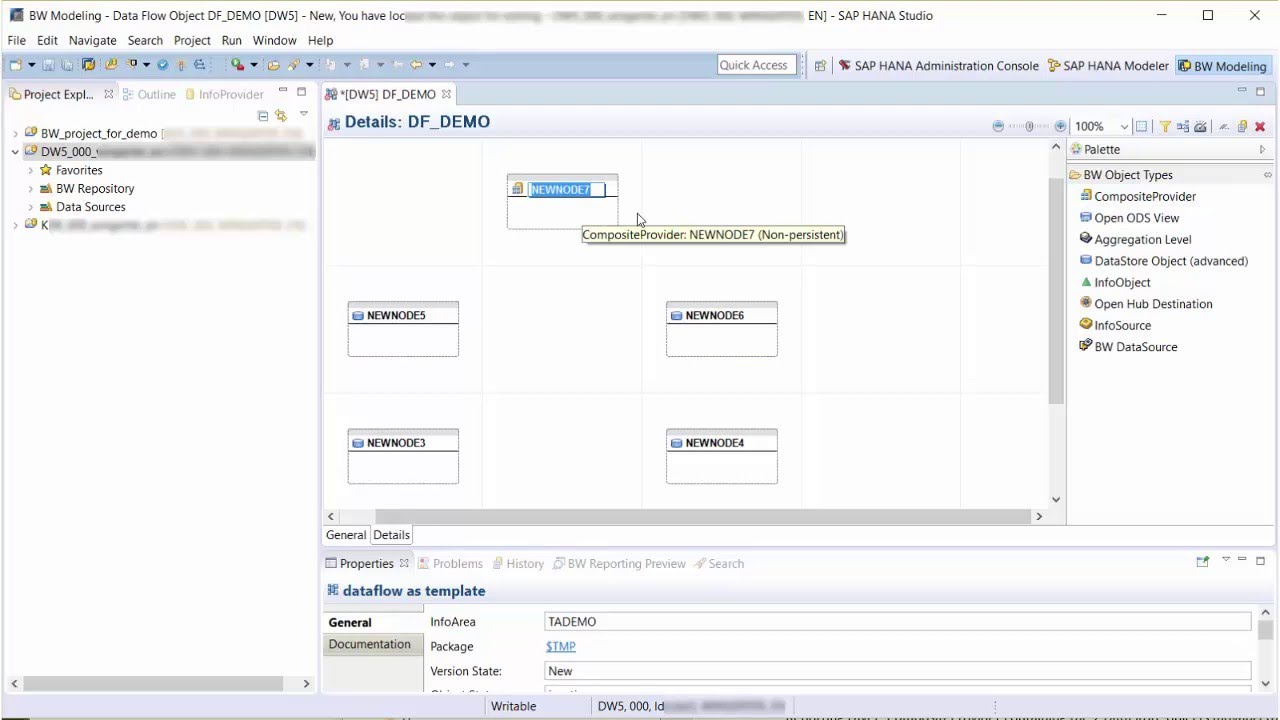Open the Navigate menu

click(92, 40)
